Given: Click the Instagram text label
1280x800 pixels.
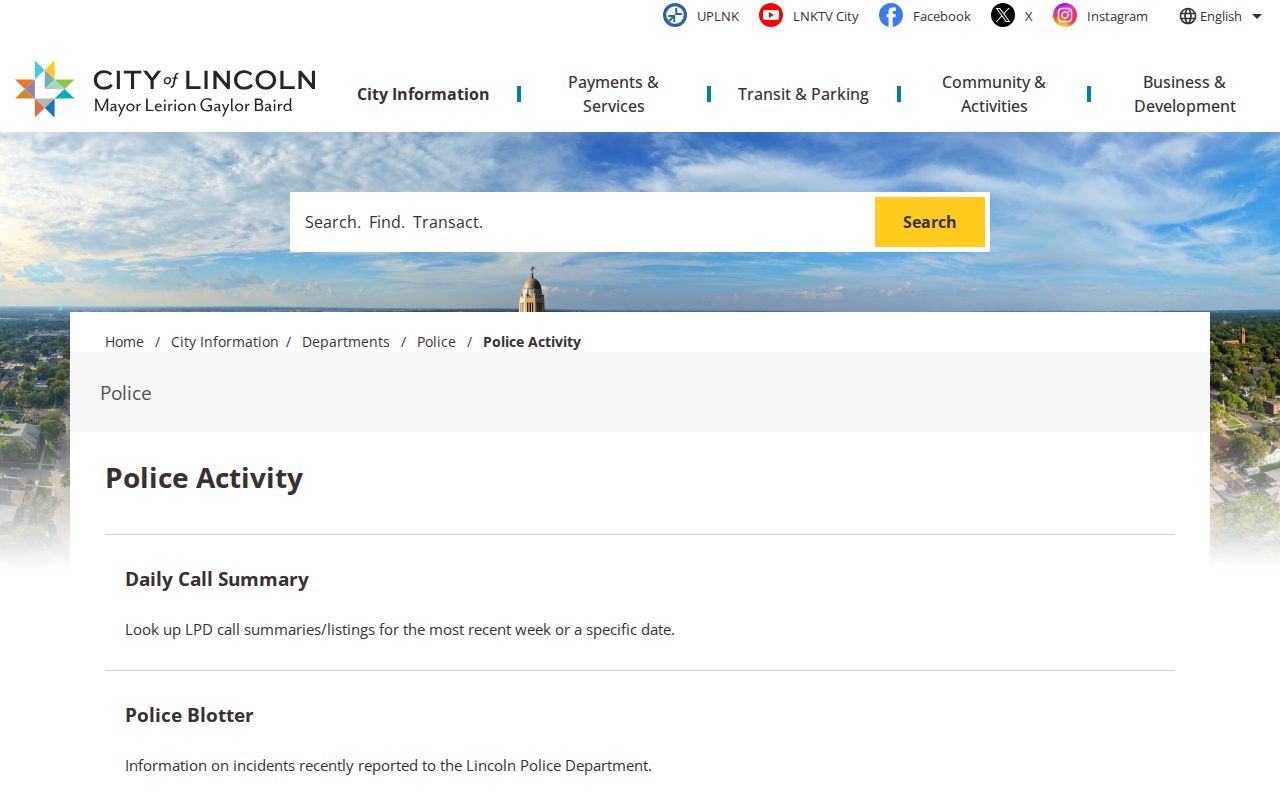Looking at the screenshot, I should click(x=1117, y=16).
